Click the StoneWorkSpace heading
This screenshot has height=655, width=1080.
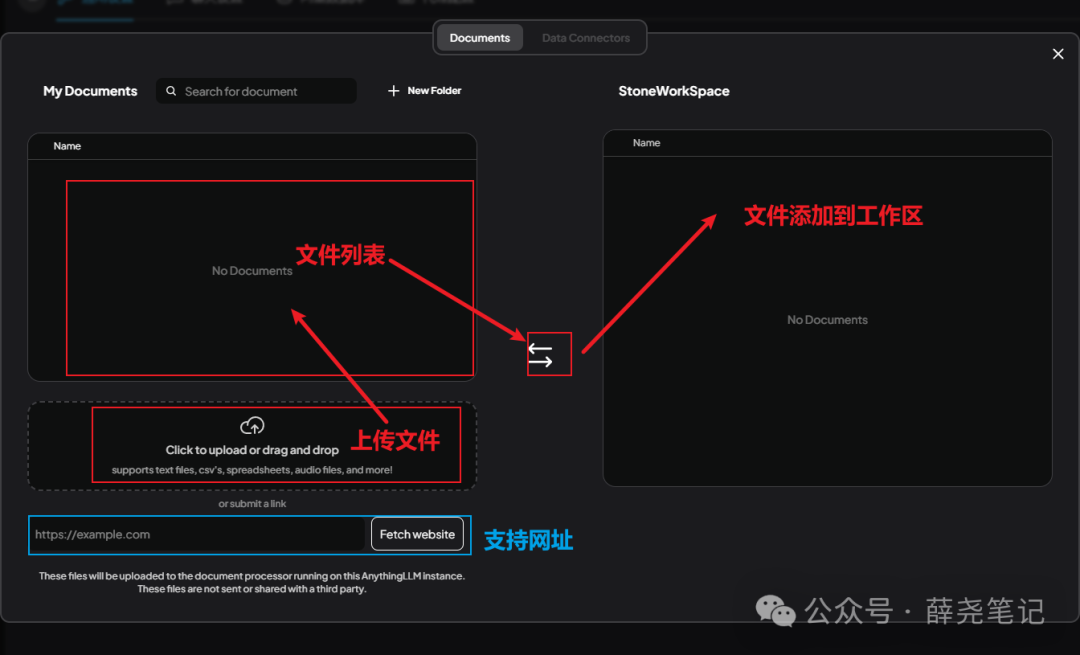pos(674,91)
